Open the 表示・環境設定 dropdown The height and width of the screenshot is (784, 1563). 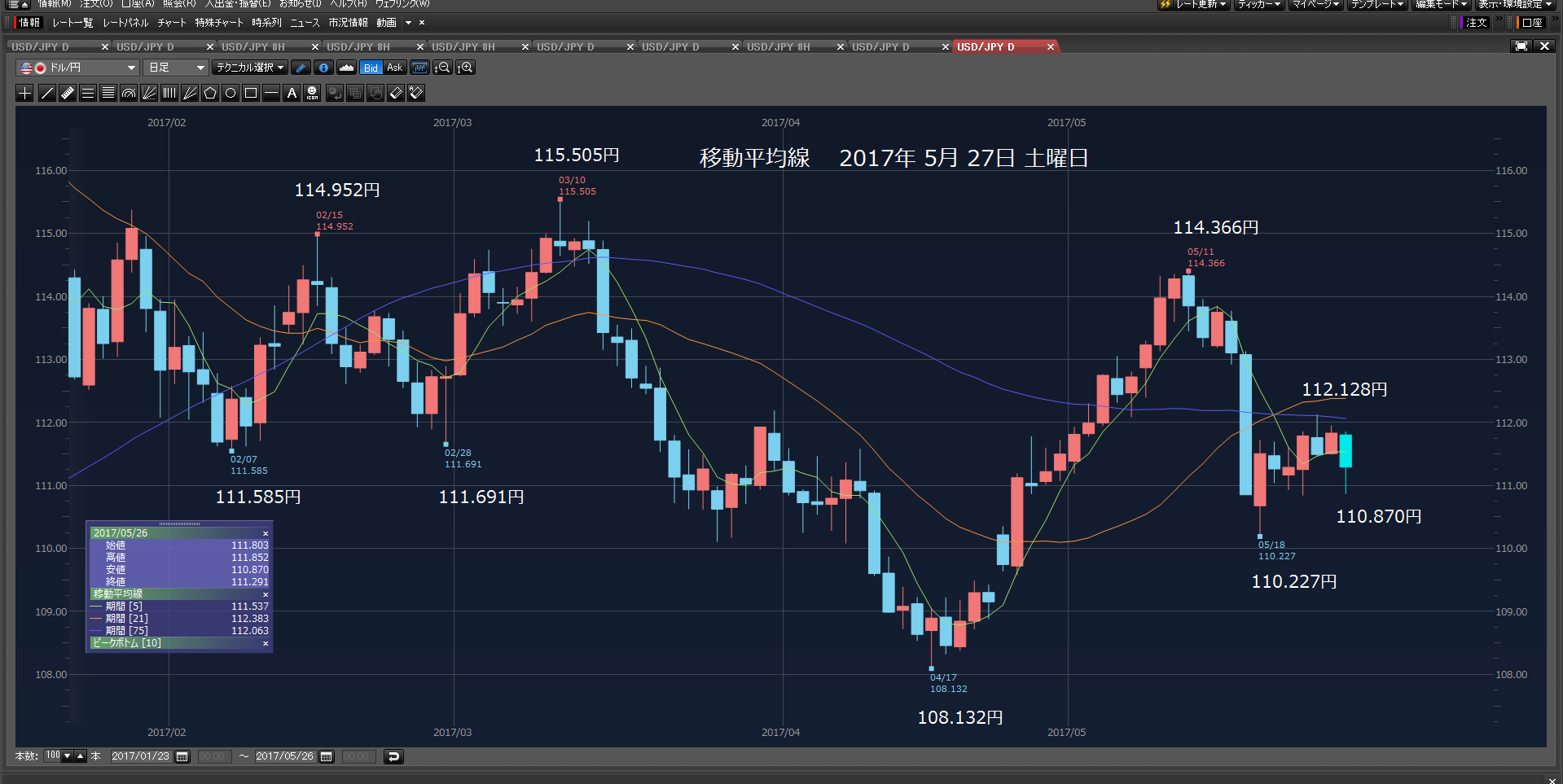pos(1516,4)
